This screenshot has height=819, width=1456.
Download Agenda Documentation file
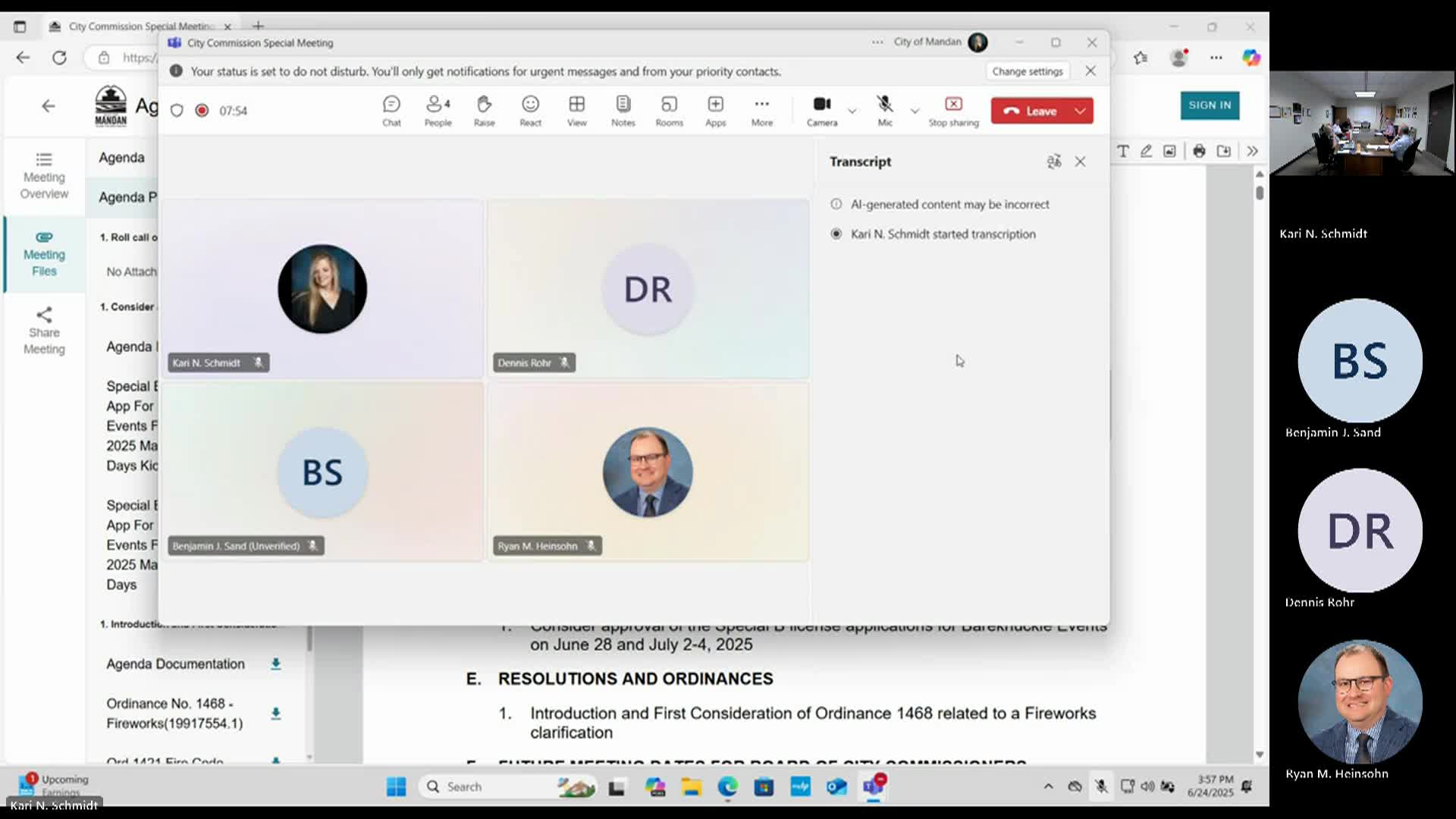pos(276,664)
